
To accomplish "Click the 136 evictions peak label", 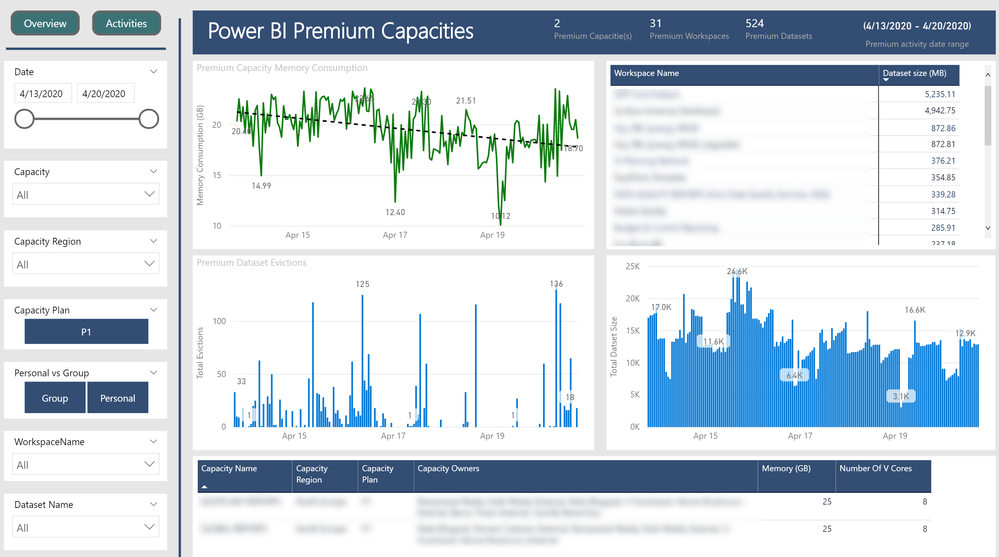I will click(x=556, y=284).
